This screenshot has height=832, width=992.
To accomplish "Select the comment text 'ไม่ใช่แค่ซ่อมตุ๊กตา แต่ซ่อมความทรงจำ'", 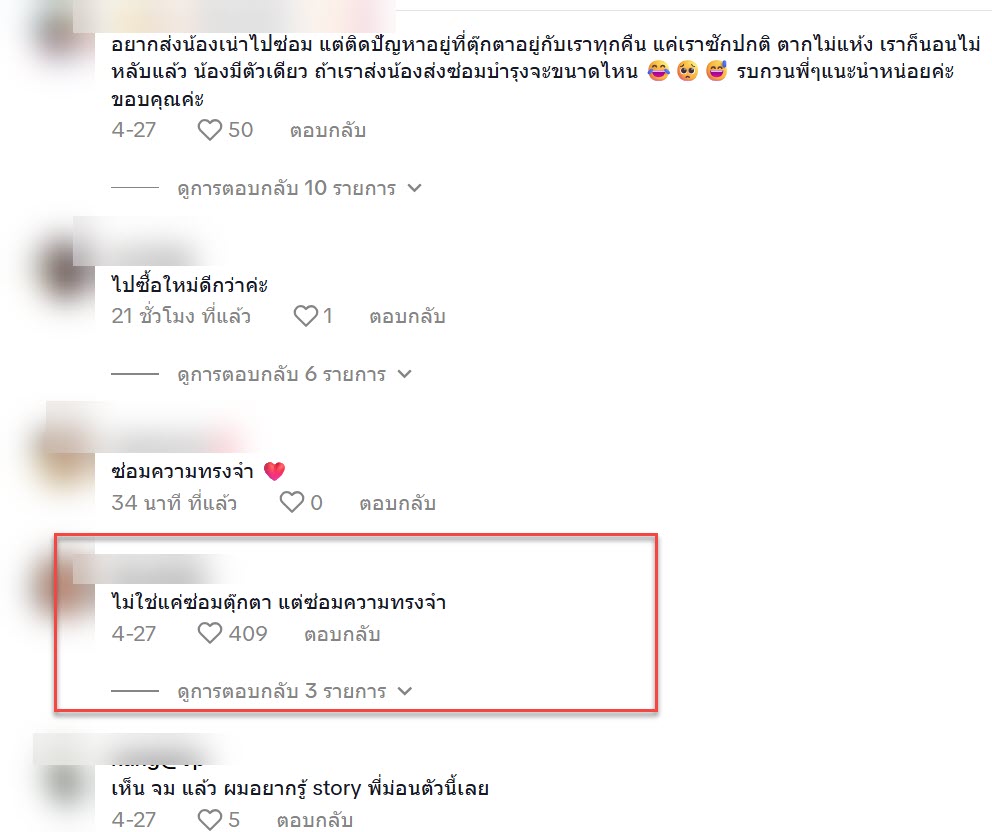I will [278, 602].
